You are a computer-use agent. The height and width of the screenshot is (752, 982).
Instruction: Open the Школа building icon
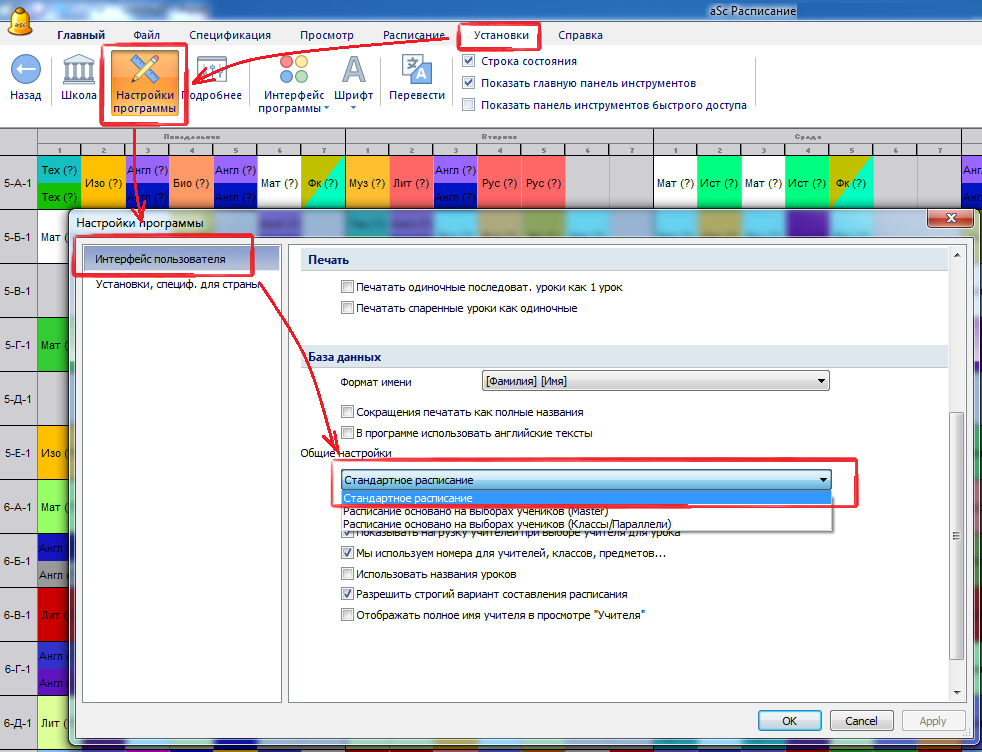click(79, 71)
